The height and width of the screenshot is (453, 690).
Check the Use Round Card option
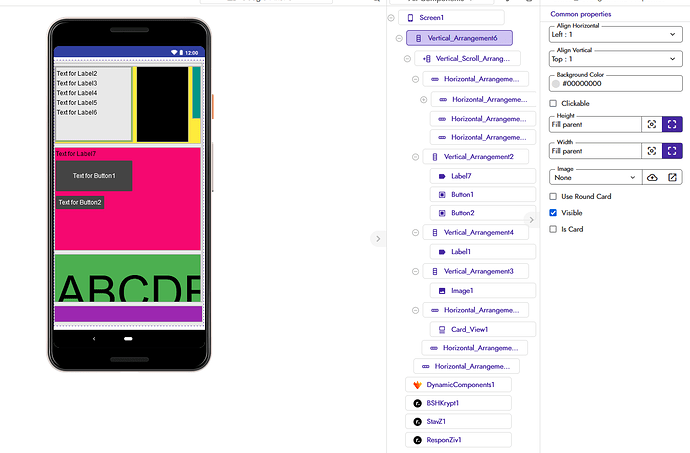(554, 197)
